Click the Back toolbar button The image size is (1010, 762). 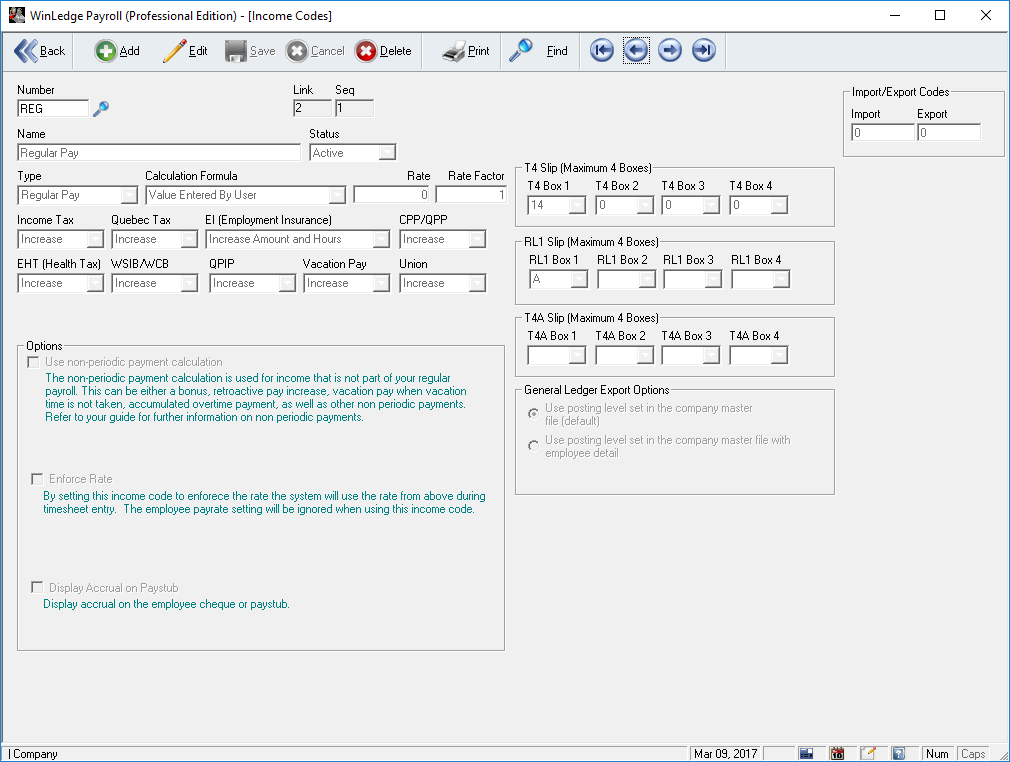pos(40,51)
